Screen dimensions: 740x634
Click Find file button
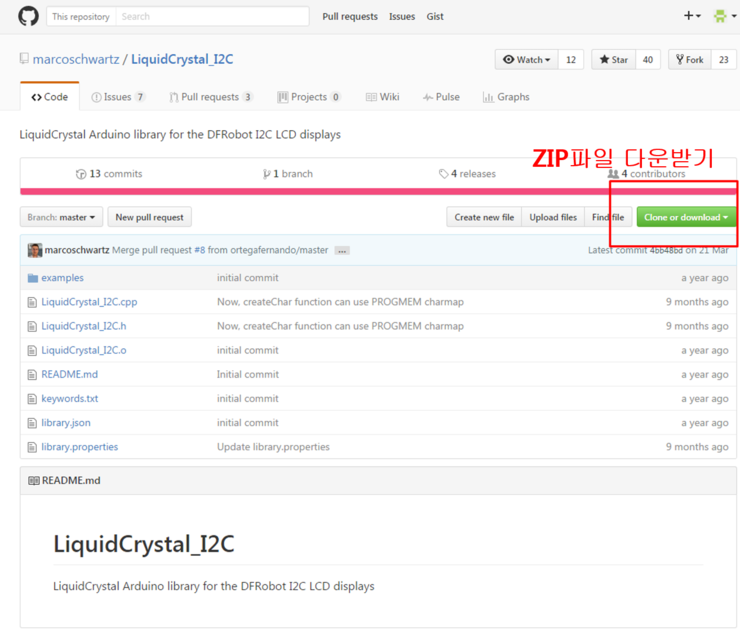(x=608, y=217)
